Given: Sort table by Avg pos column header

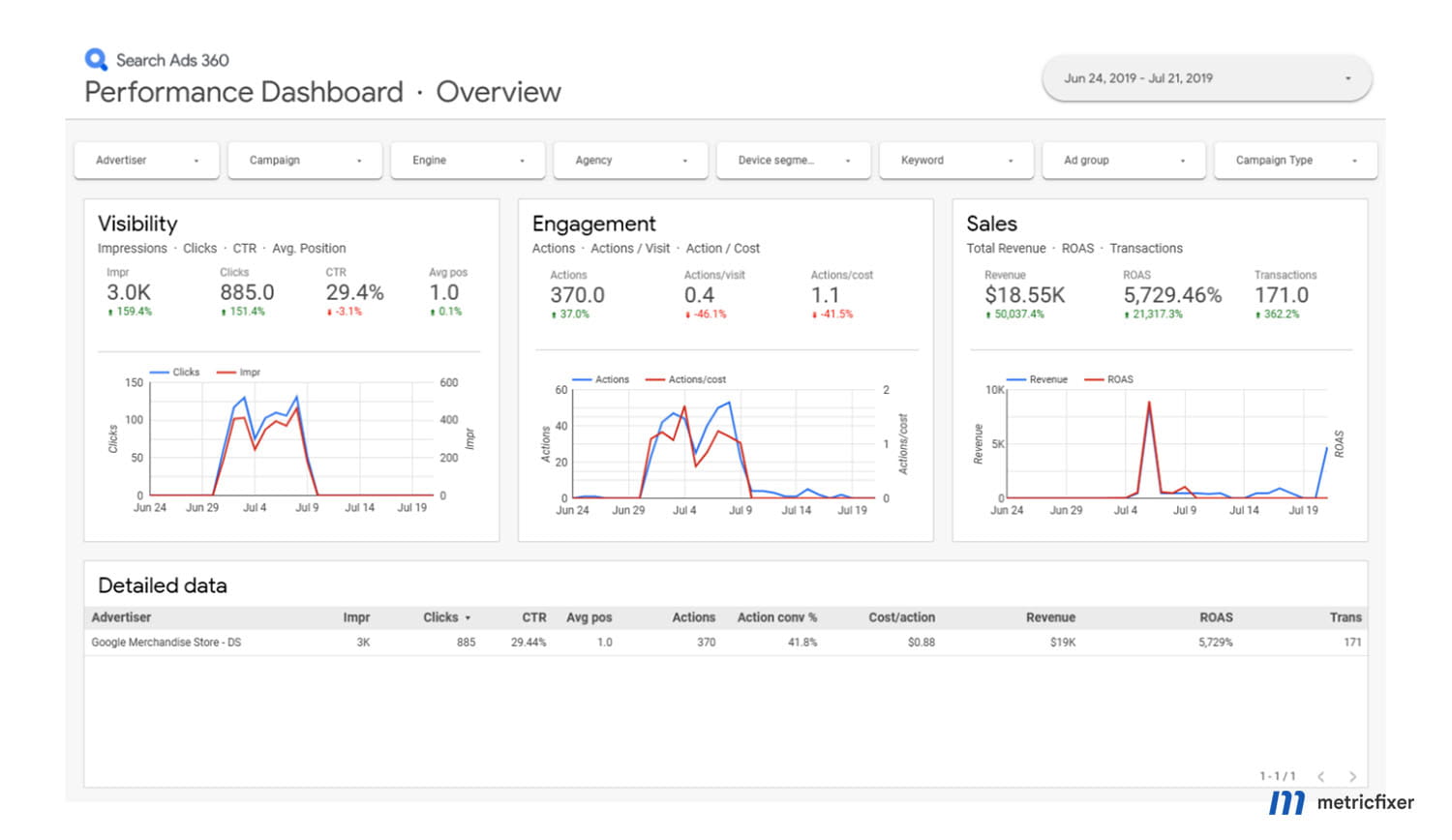Looking at the screenshot, I should point(589,617).
